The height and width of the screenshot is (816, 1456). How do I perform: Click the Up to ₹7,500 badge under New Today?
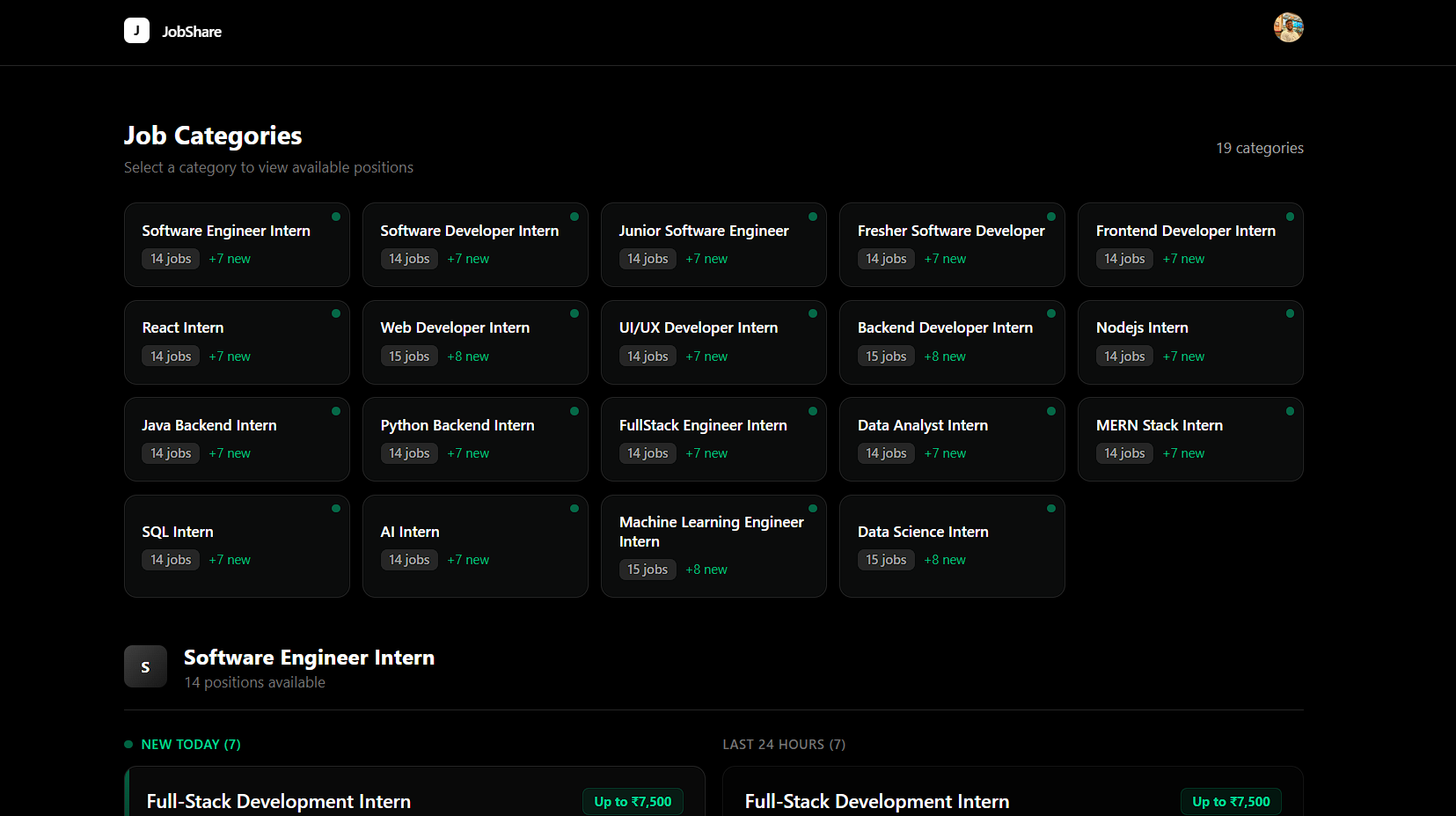point(633,802)
